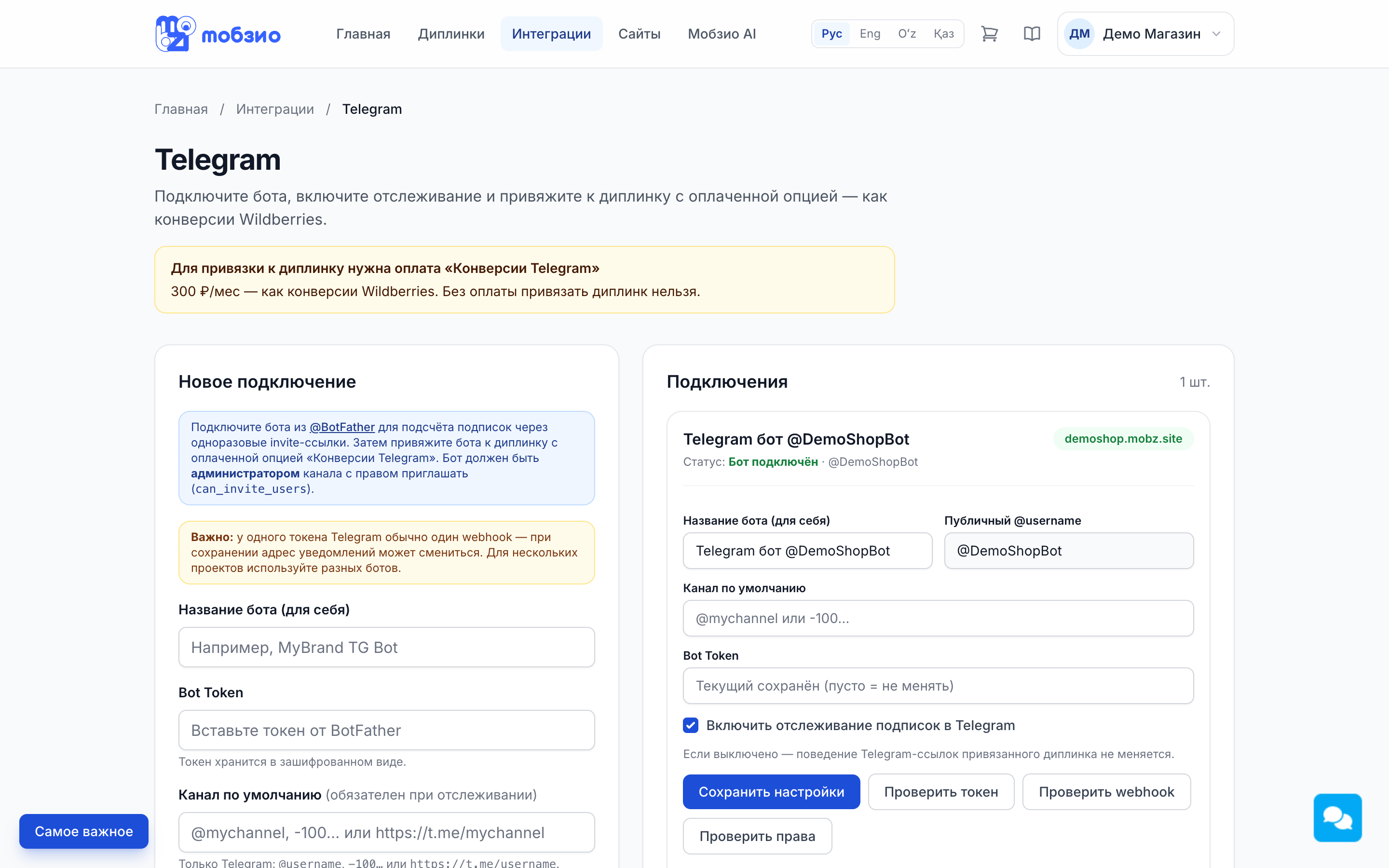The image size is (1389, 868).
Task: Click Проверить права button
Action: (757, 836)
